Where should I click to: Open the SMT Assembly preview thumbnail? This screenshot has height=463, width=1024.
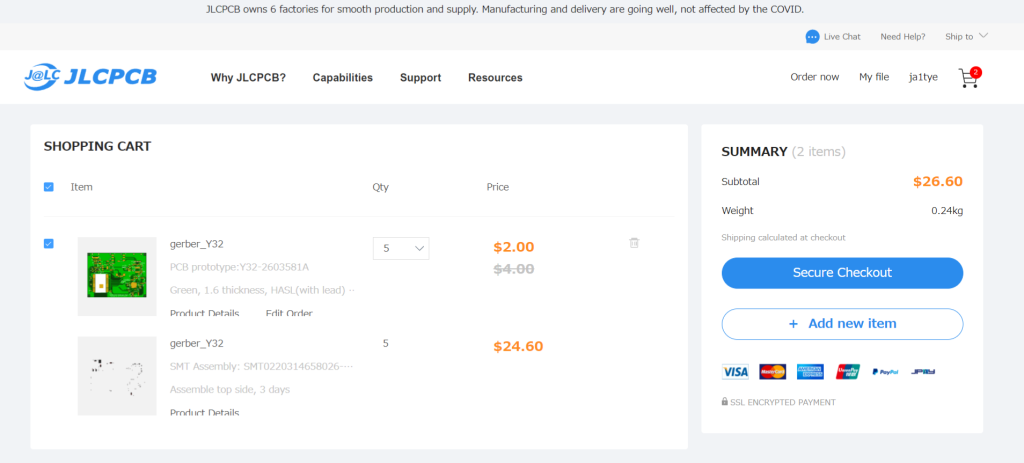click(x=117, y=375)
